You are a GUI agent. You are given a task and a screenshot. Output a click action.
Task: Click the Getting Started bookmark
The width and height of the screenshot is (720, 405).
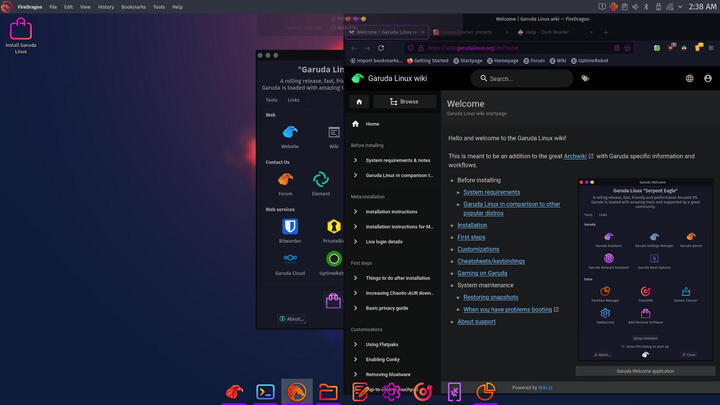tap(427, 61)
